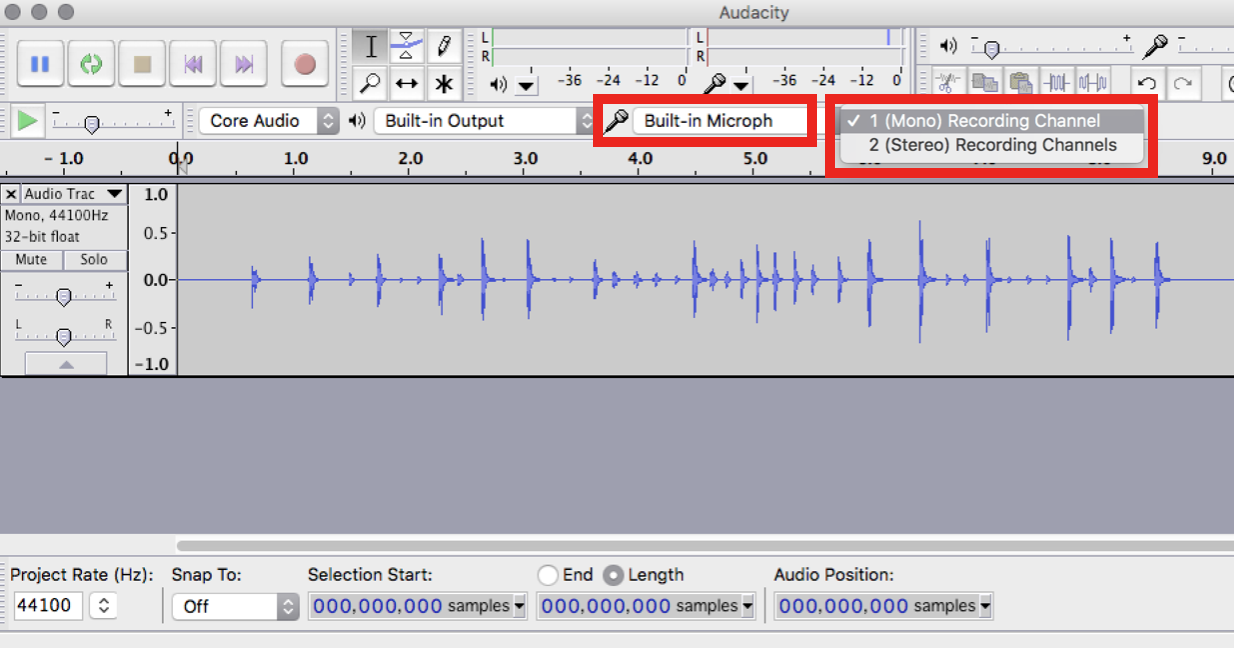Open the Snap To Off dropdown
The height and width of the screenshot is (648, 1234).
coord(235,606)
